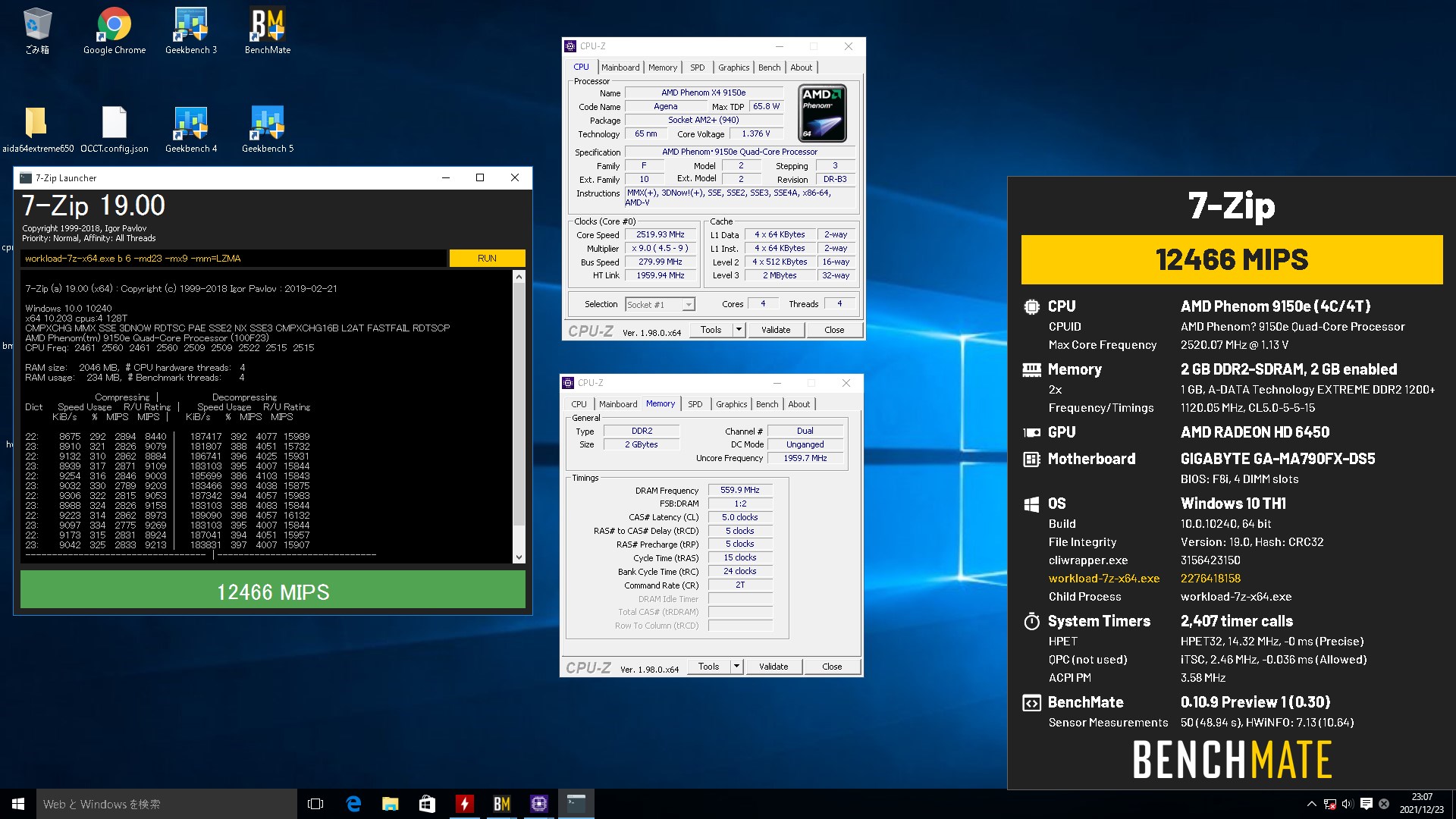Open Geekbench 3 desktop shortcut
The image size is (1456, 819).
pyautogui.click(x=191, y=30)
